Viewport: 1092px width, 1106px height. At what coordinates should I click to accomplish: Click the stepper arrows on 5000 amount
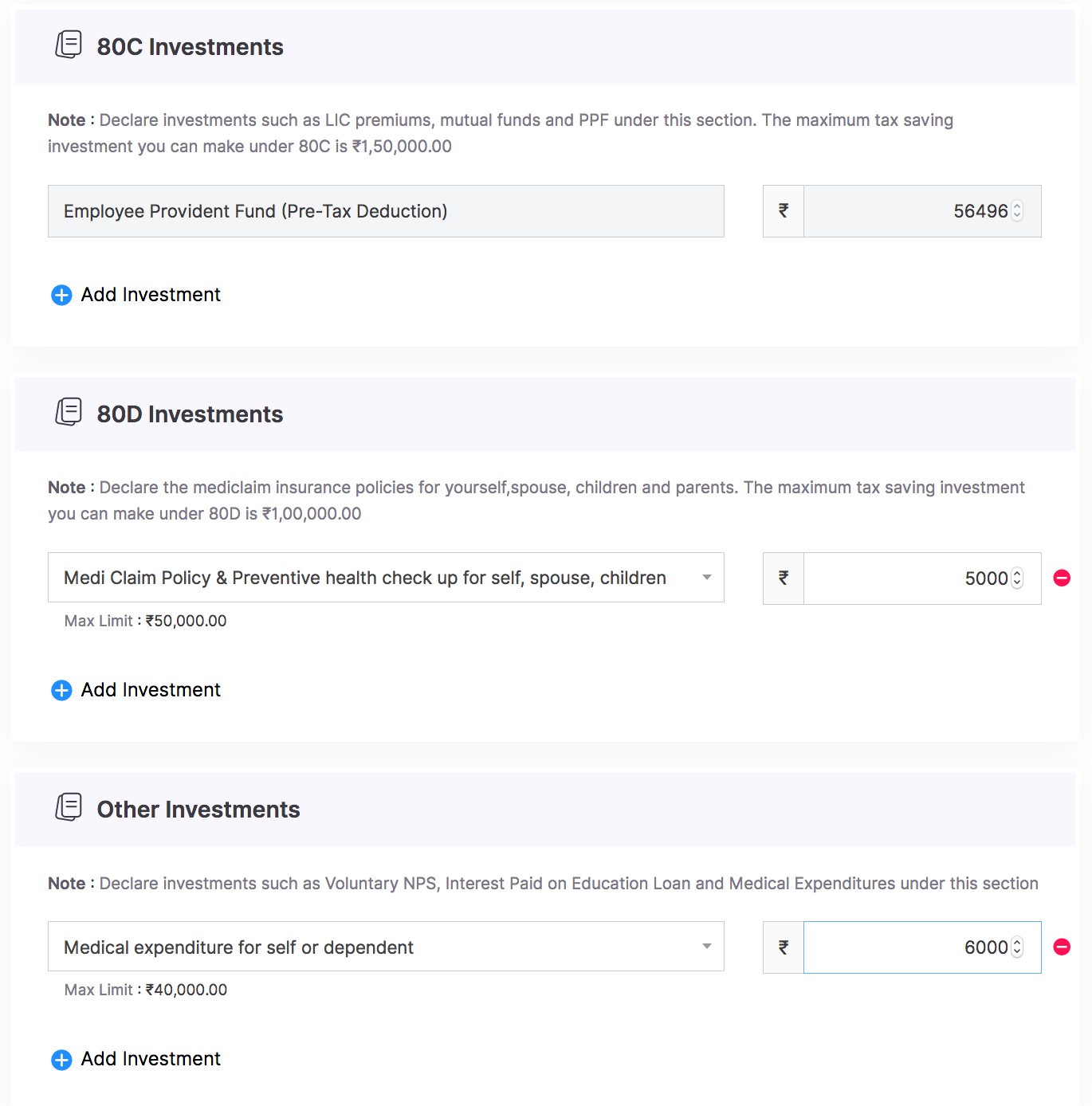click(x=1017, y=578)
